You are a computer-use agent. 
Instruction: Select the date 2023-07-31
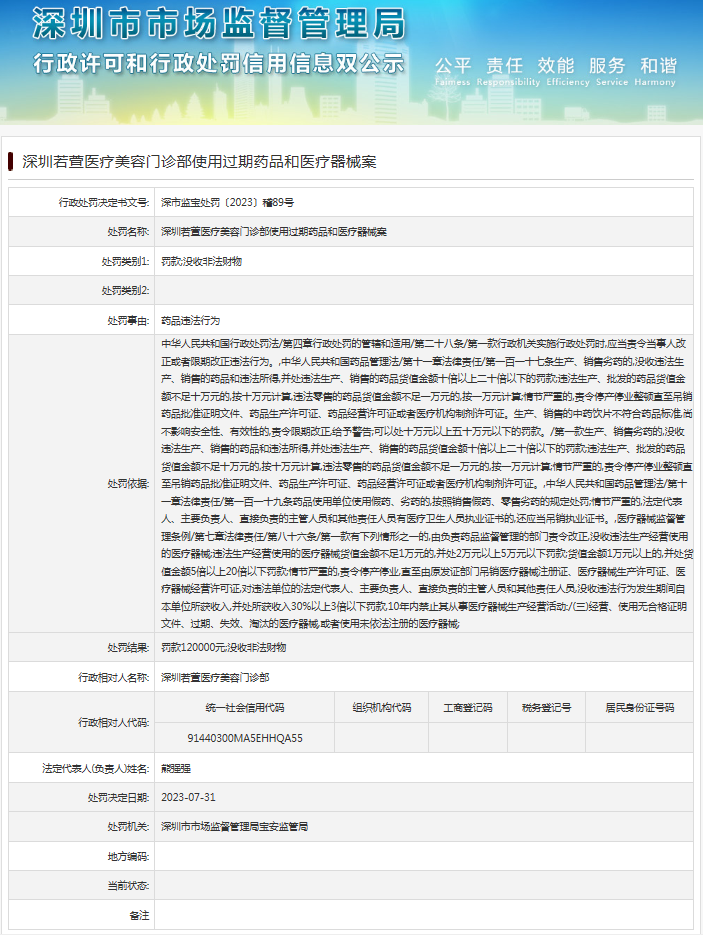coord(188,797)
